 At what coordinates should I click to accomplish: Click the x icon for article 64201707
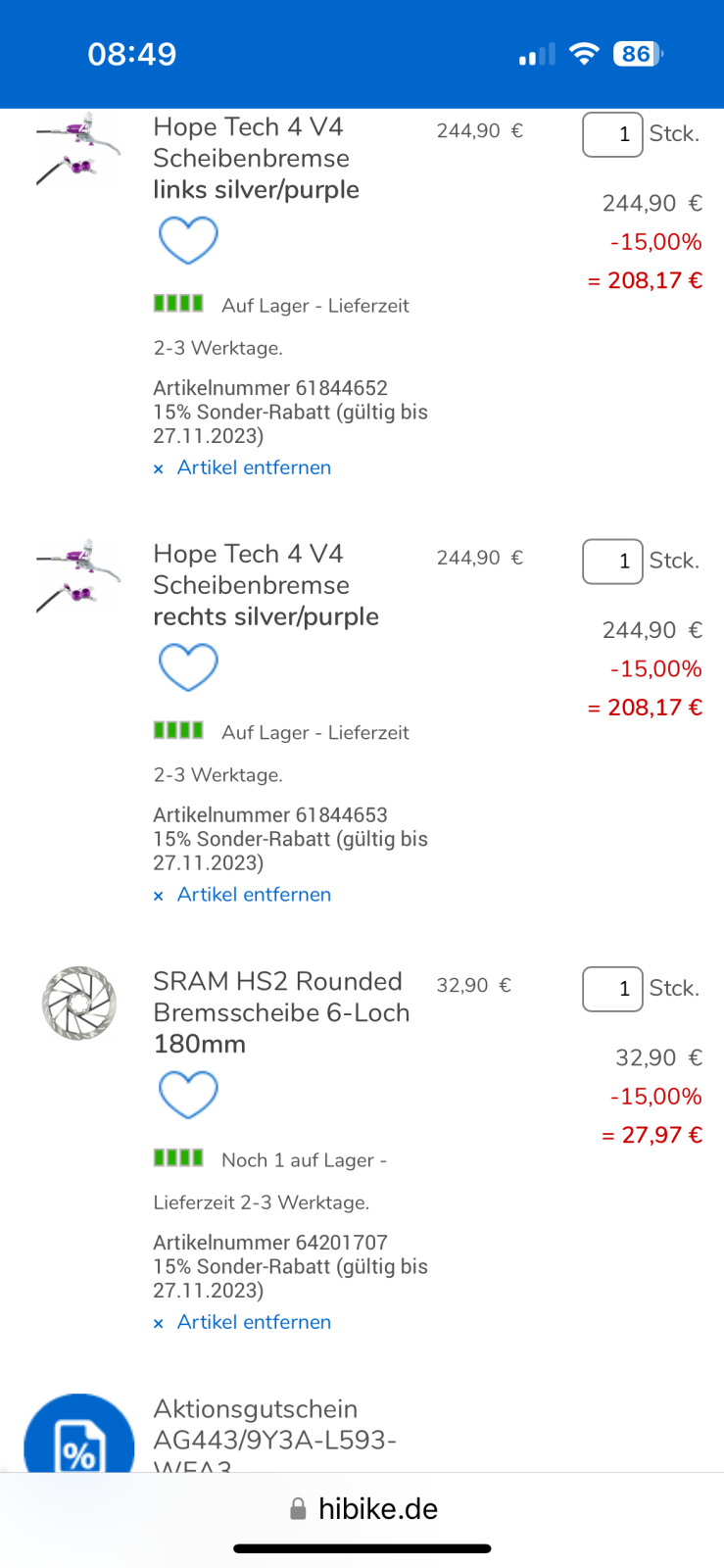(159, 1324)
